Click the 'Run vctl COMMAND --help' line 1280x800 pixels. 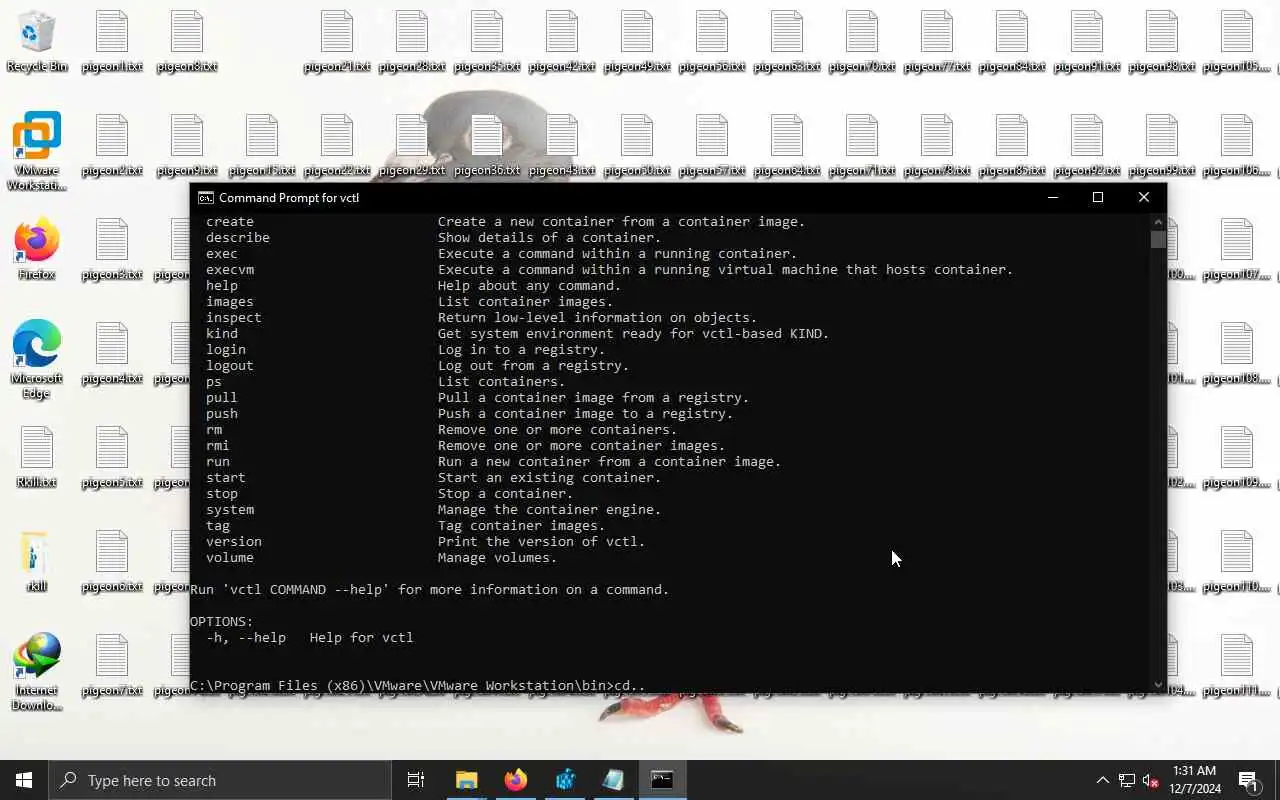click(429, 590)
